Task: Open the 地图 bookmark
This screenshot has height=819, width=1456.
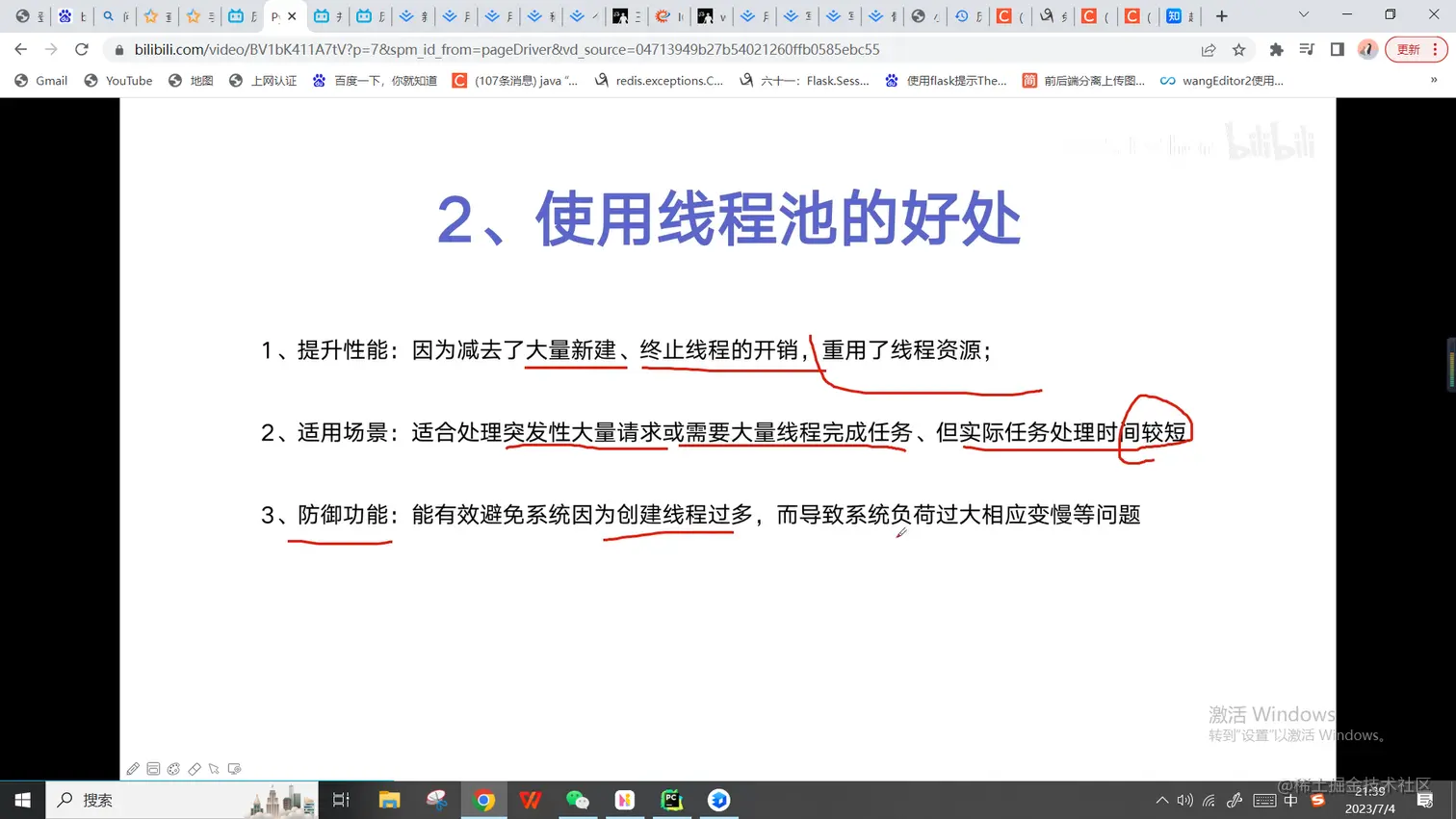Action: [191, 81]
